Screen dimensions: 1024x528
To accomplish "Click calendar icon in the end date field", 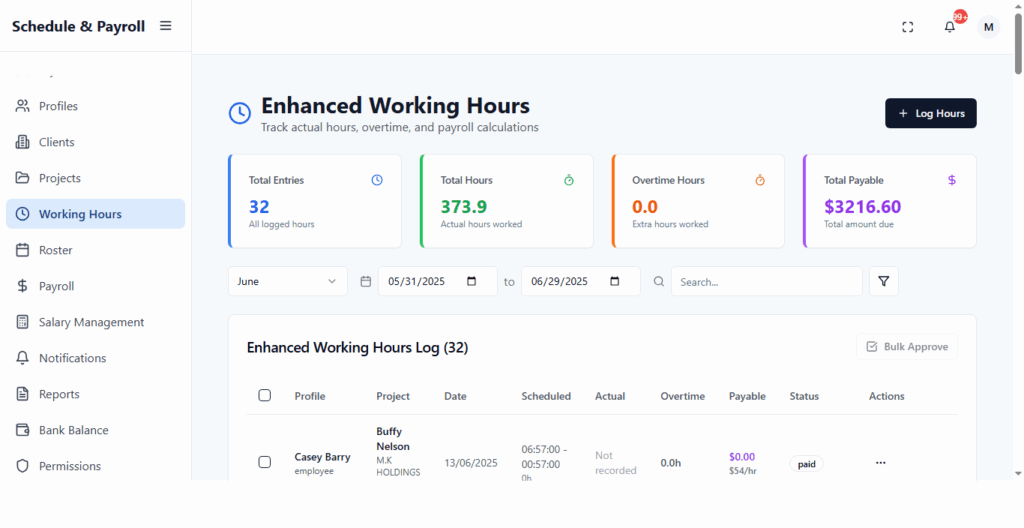I will [615, 282].
